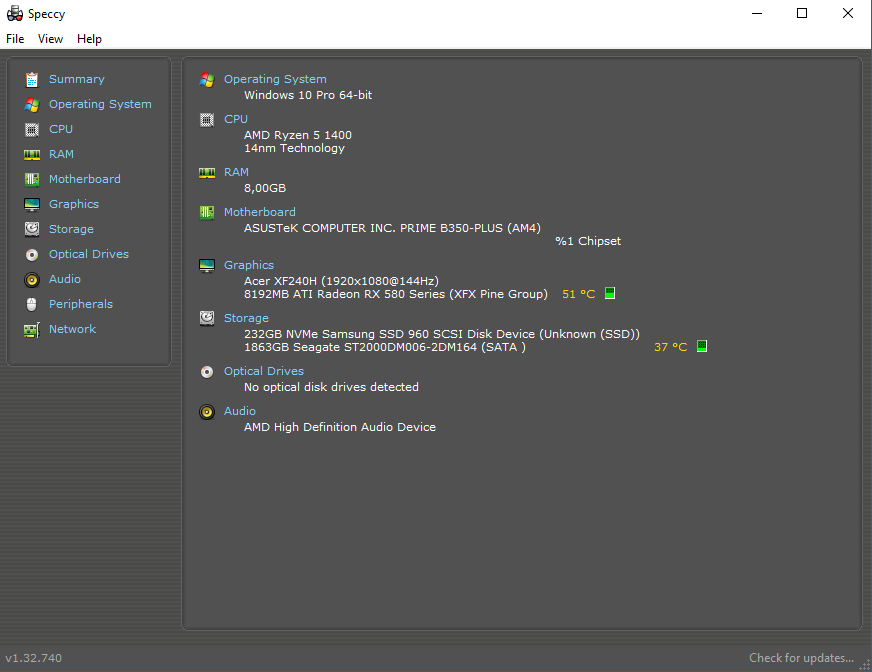The height and width of the screenshot is (672, 872).
Task: Click the Seagate ST2000DM006 drive entry
Action: click(384, 347)
